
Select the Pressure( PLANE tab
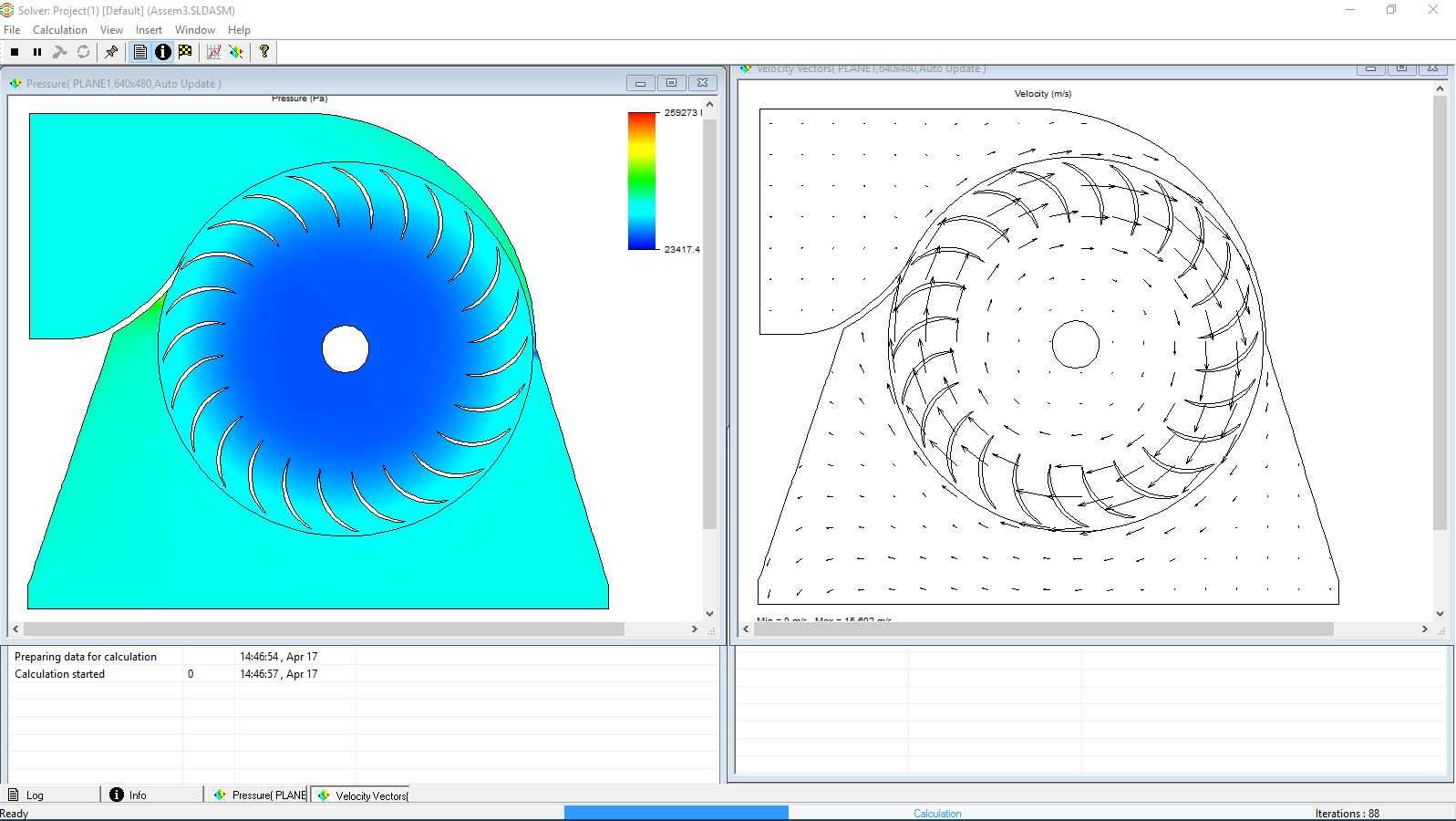pyautogui.click(x=258, y=795)
